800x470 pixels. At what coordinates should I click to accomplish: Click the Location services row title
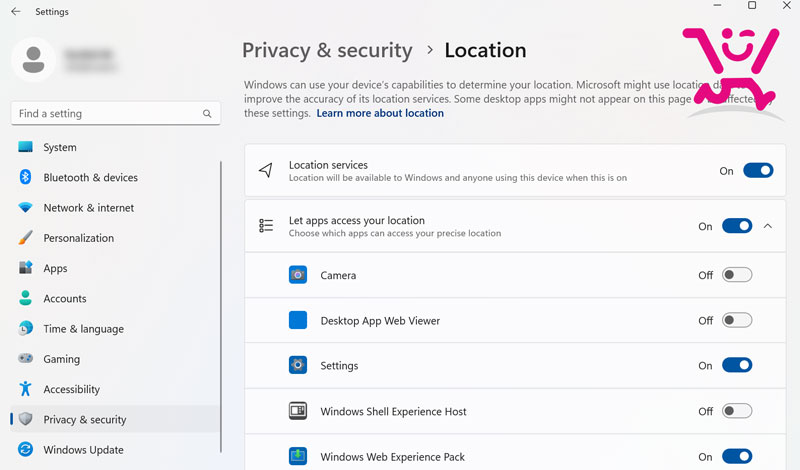328,165
